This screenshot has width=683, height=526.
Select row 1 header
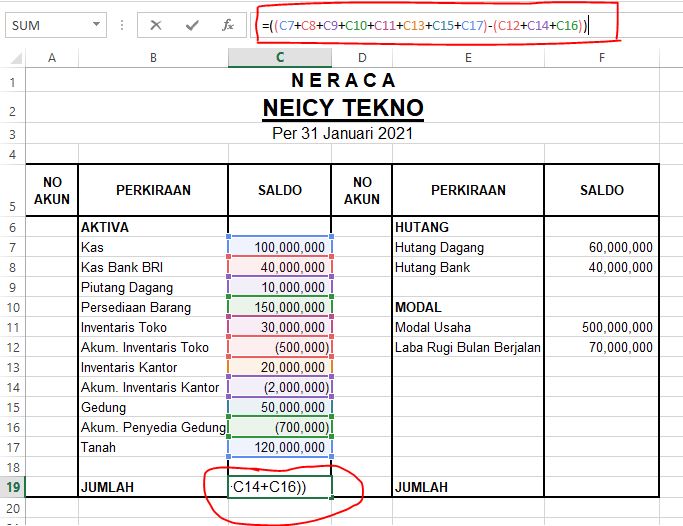[13, 81]
